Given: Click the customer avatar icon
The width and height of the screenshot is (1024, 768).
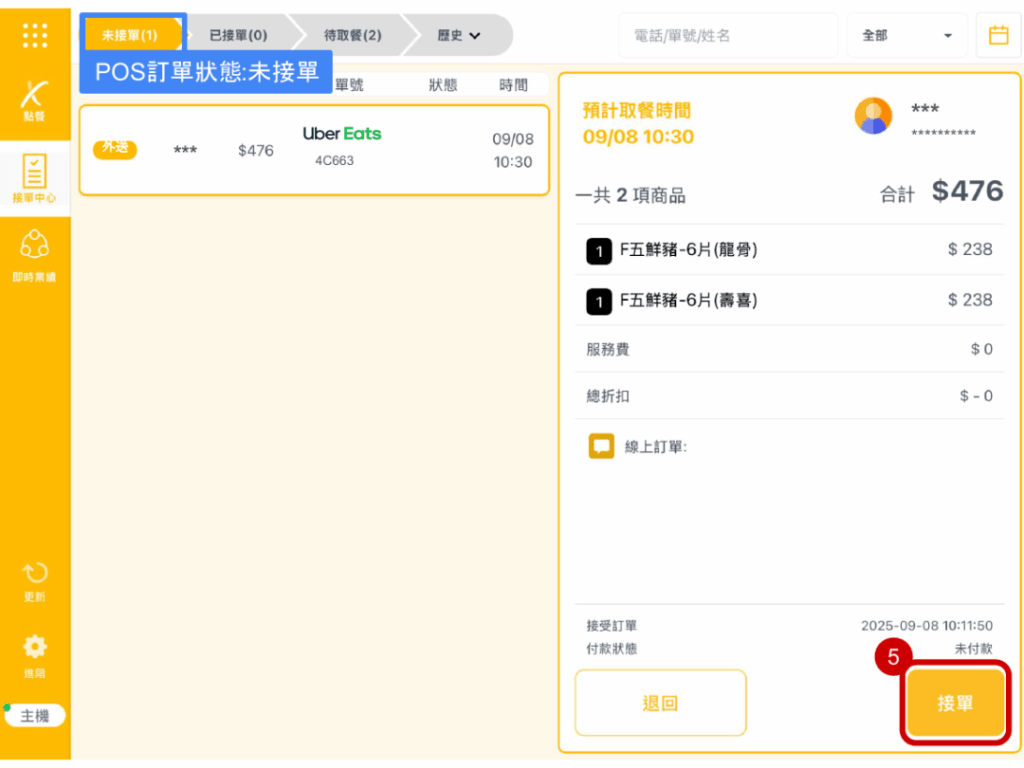Looking at the screenshot, I should pos(873,116).
